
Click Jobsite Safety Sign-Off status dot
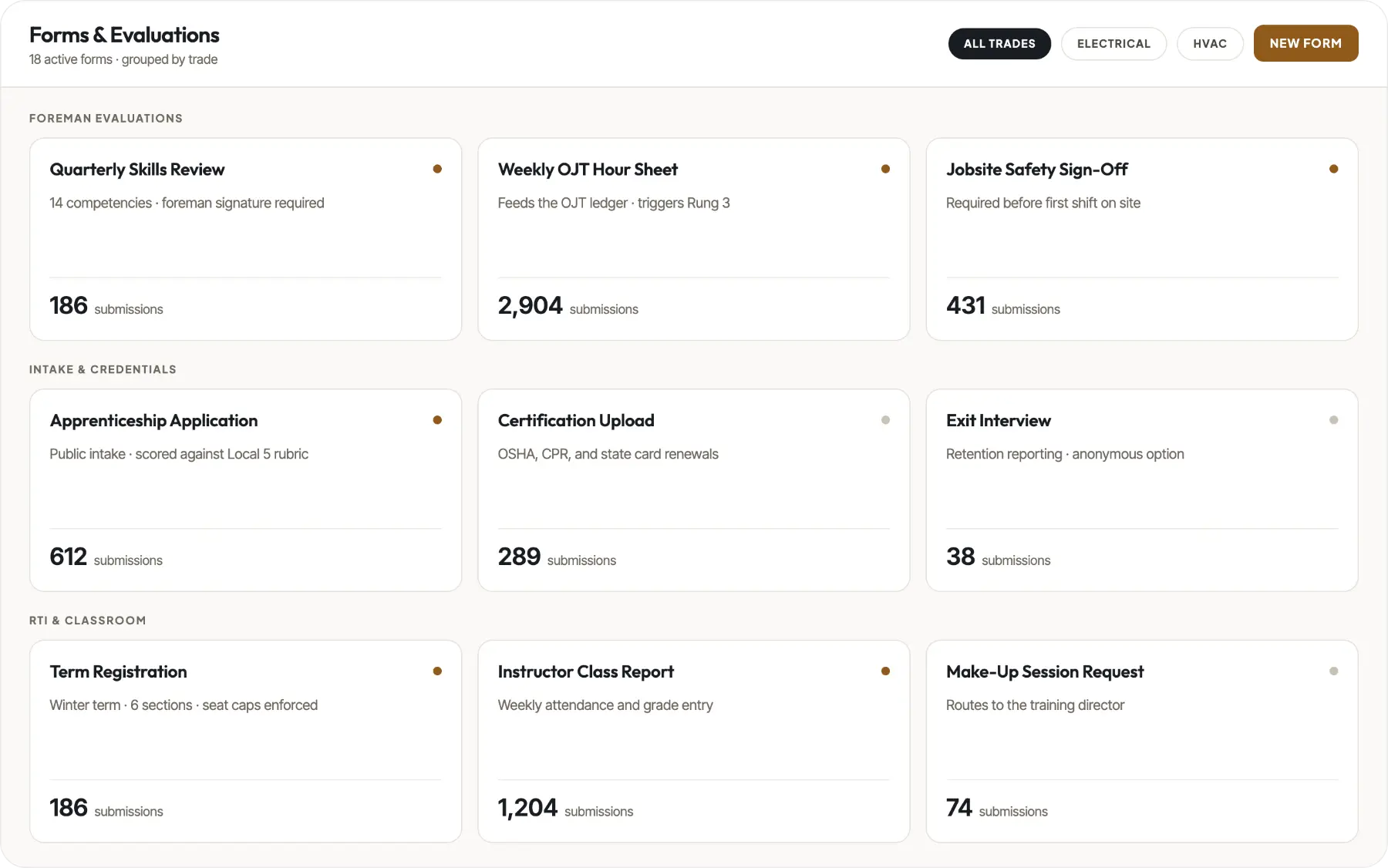pos(1333,169)
